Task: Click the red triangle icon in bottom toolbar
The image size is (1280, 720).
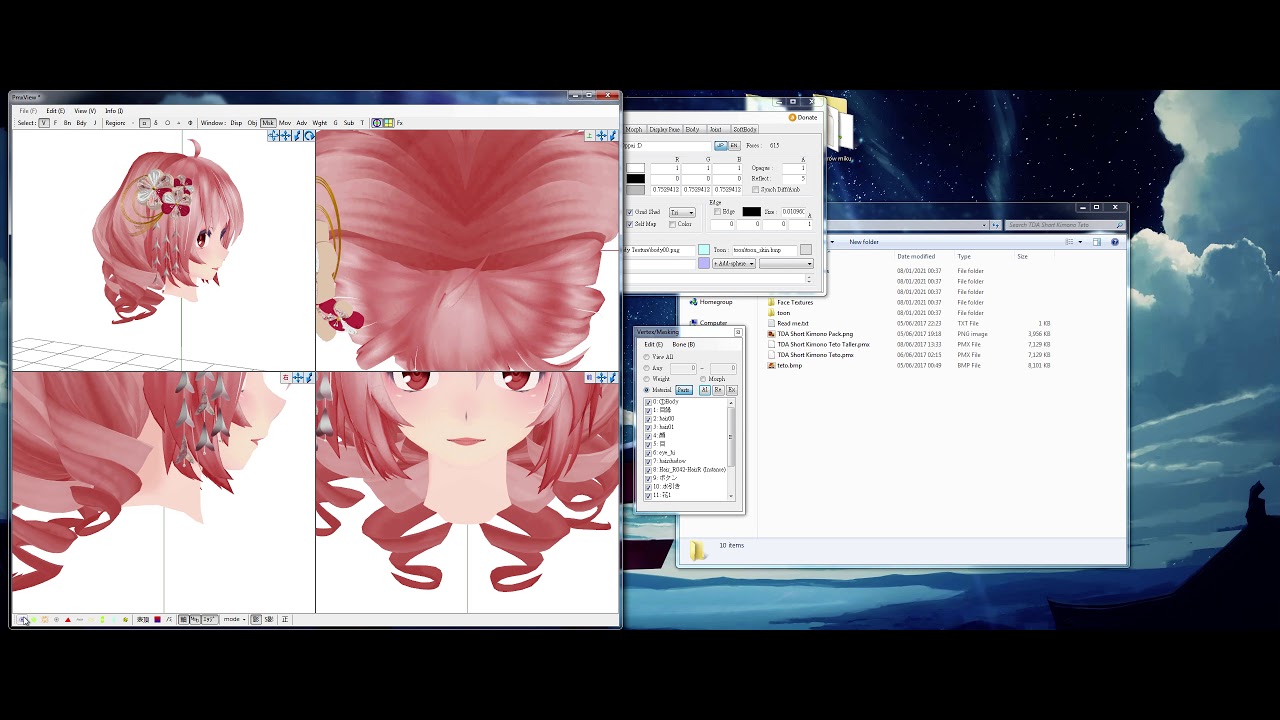Action: click(68, 620)
